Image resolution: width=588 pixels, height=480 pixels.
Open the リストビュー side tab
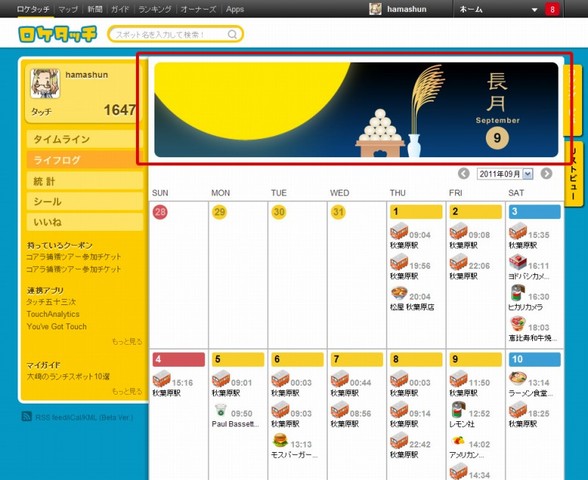coord(573,174)
